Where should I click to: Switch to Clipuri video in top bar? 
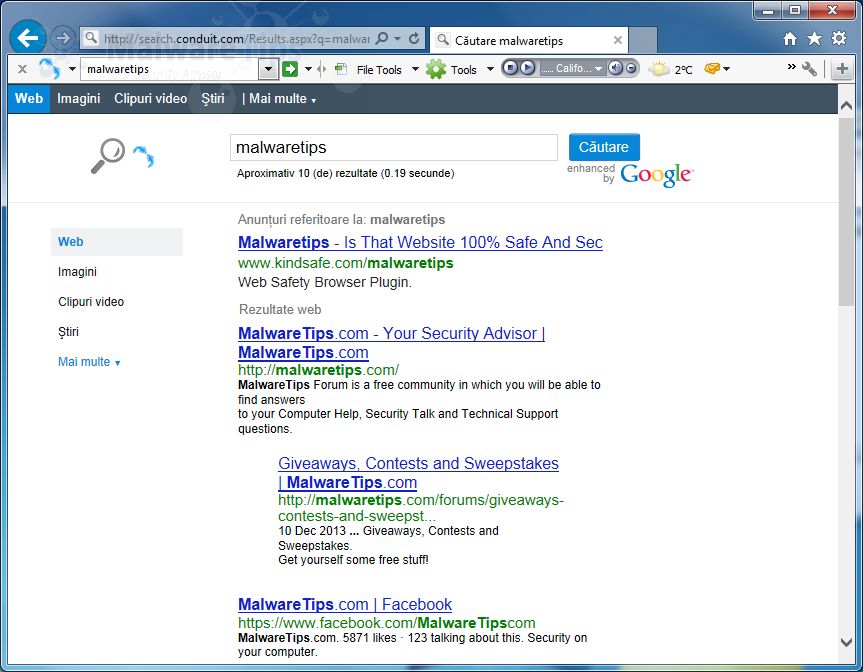click(x=150, y=99)
